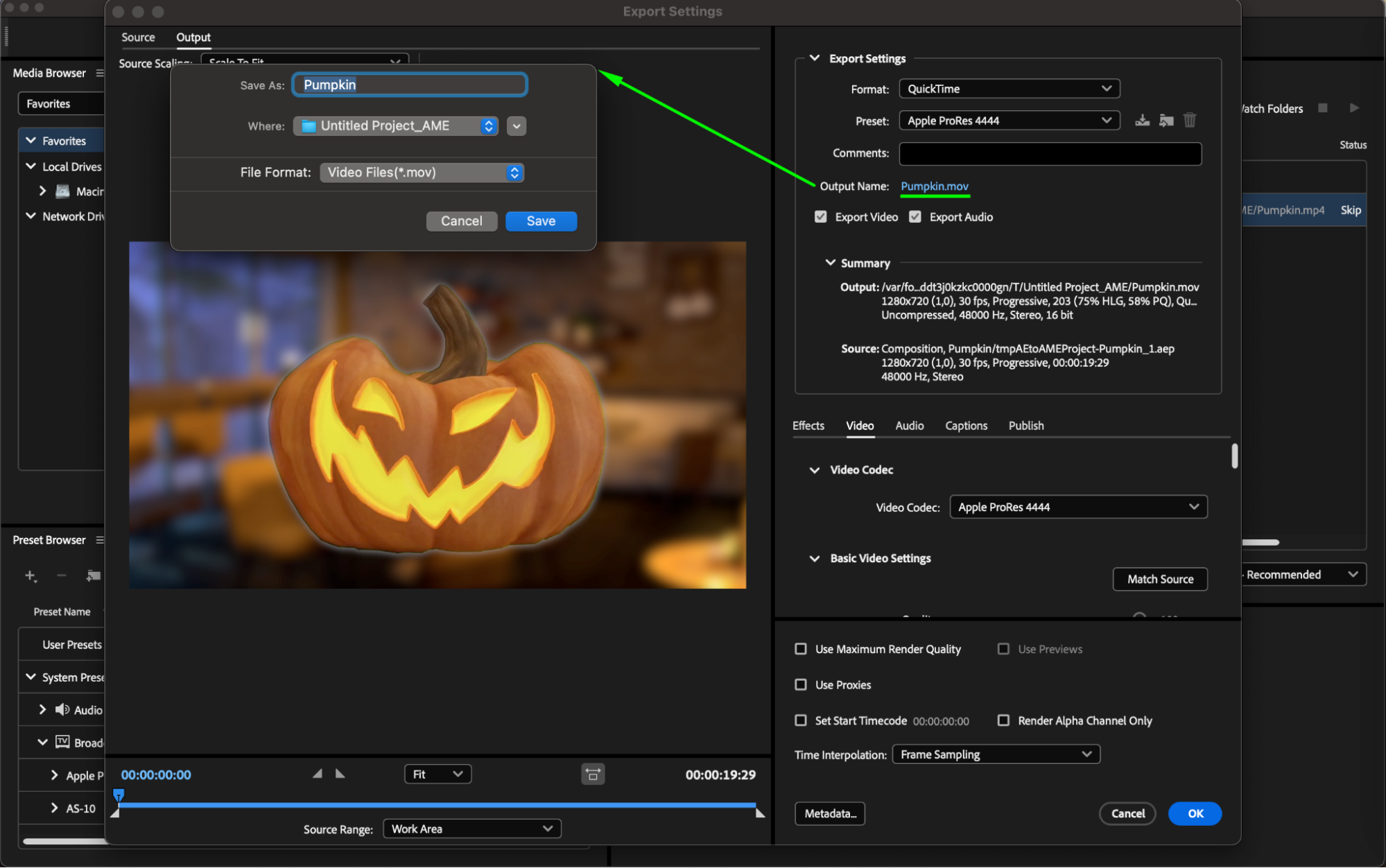Click the Set Out Point triangle icon

(340, 774)
